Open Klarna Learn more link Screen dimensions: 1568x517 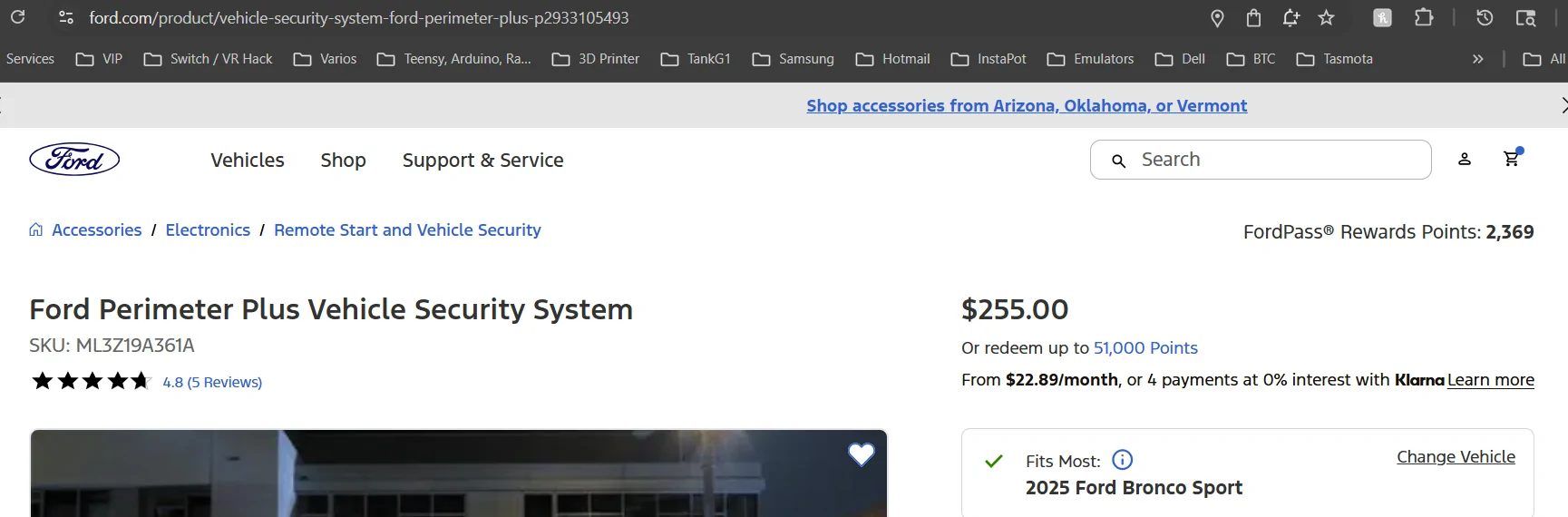tap(1490, 380)
